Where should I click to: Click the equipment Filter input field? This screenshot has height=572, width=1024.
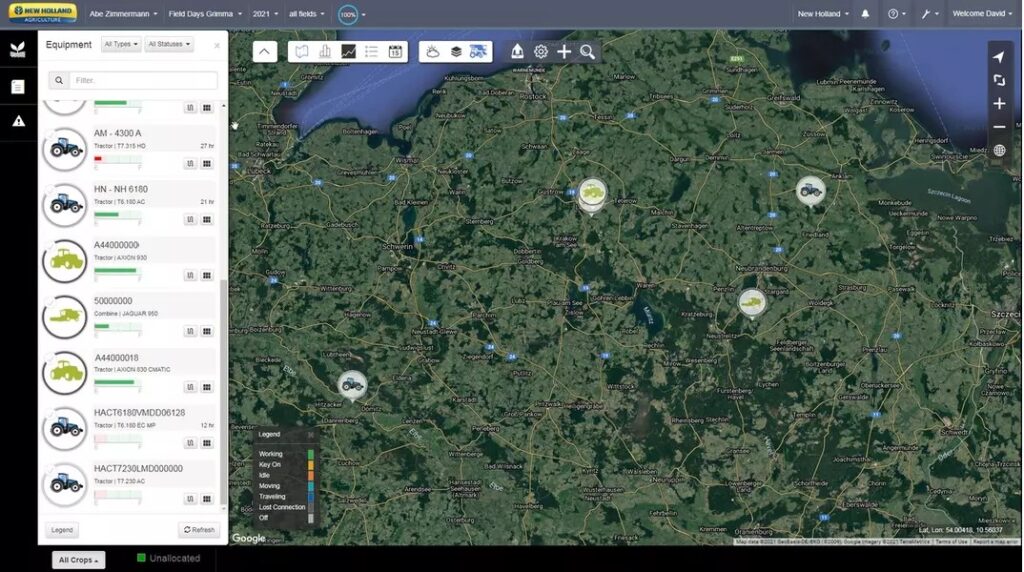point(143,80)
